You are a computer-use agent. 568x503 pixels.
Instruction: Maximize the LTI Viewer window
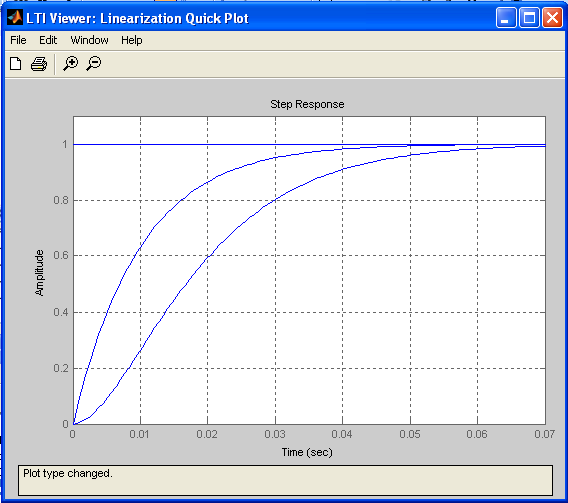pos(529,17)
